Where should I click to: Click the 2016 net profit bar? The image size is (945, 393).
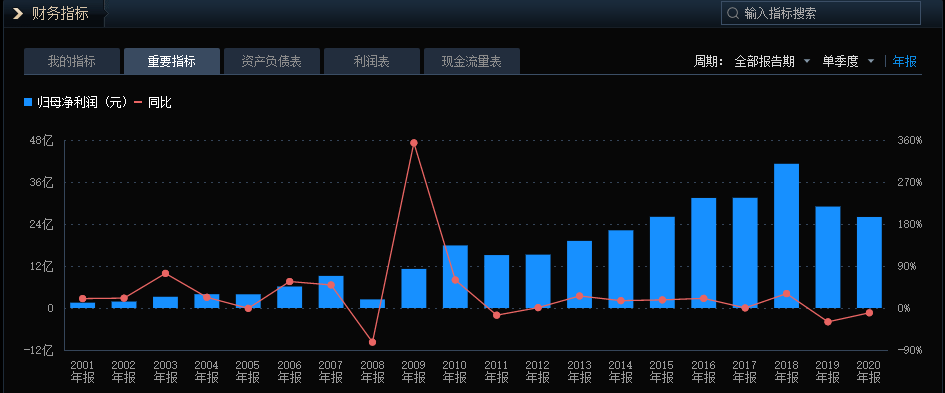click(x=703, y=253)
